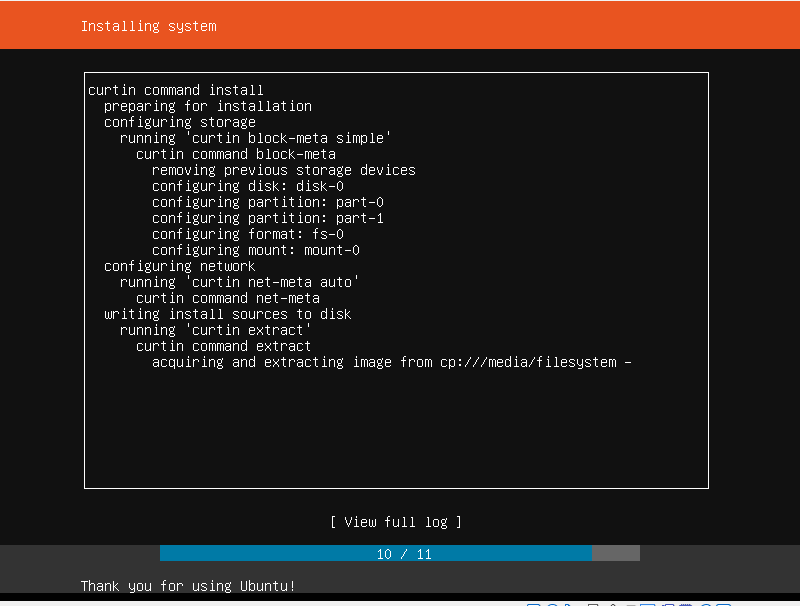
Task: Click the 'configuring disk: disk-0' line
Action: click(x=248, y=186)
